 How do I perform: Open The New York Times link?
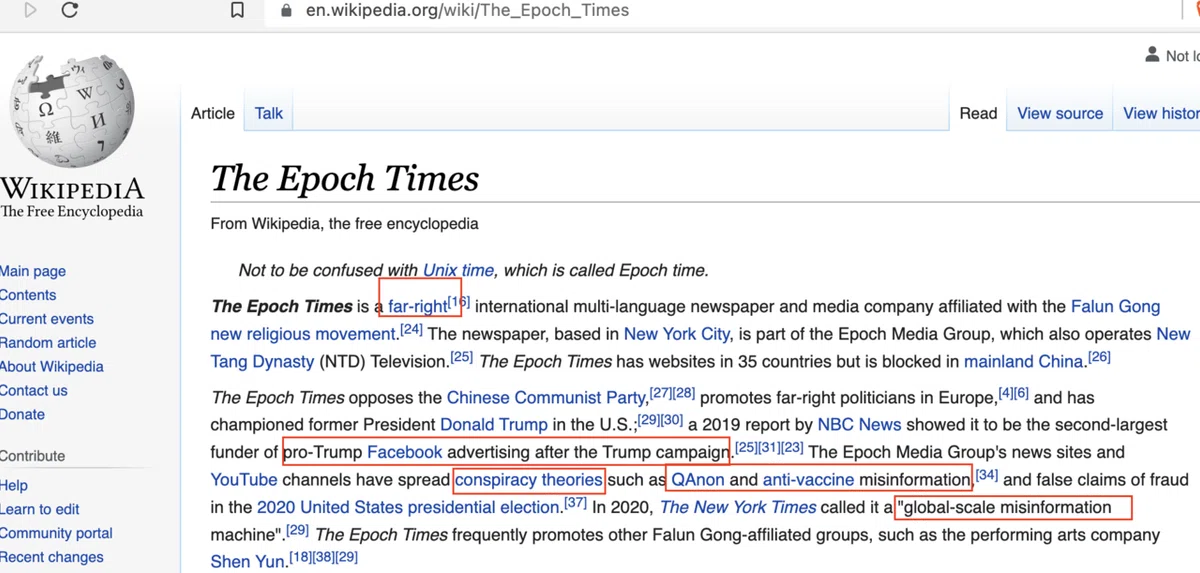pyautogui.click(x=738, y=507)
